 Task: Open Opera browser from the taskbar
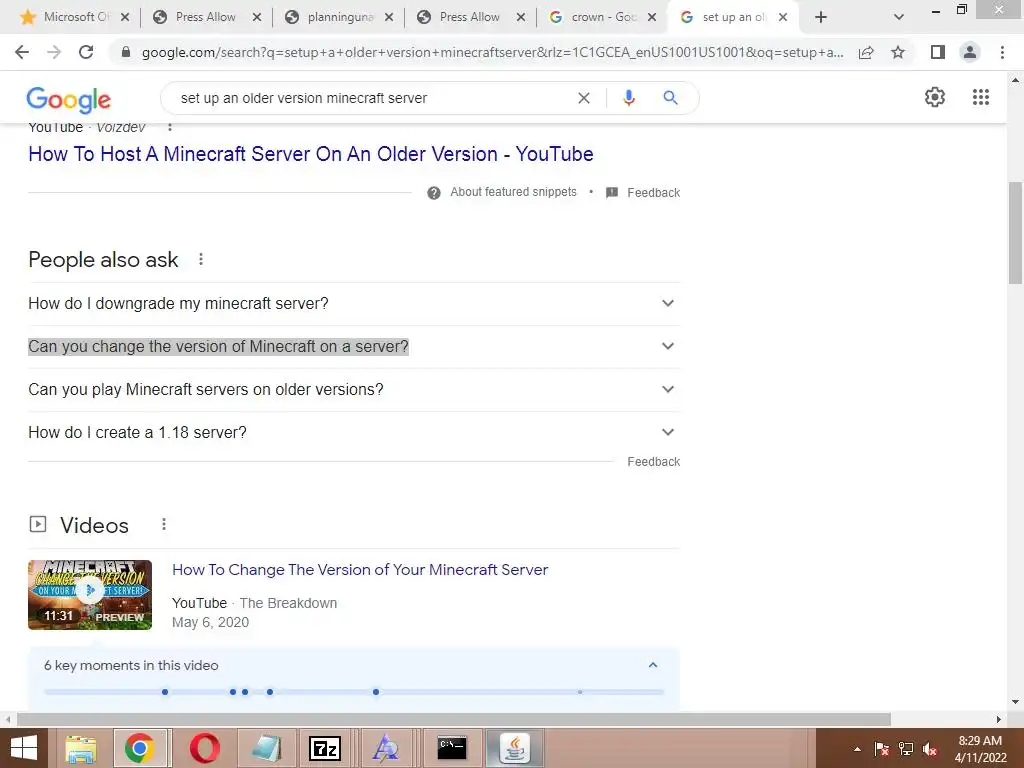click(x=204, y=748)
